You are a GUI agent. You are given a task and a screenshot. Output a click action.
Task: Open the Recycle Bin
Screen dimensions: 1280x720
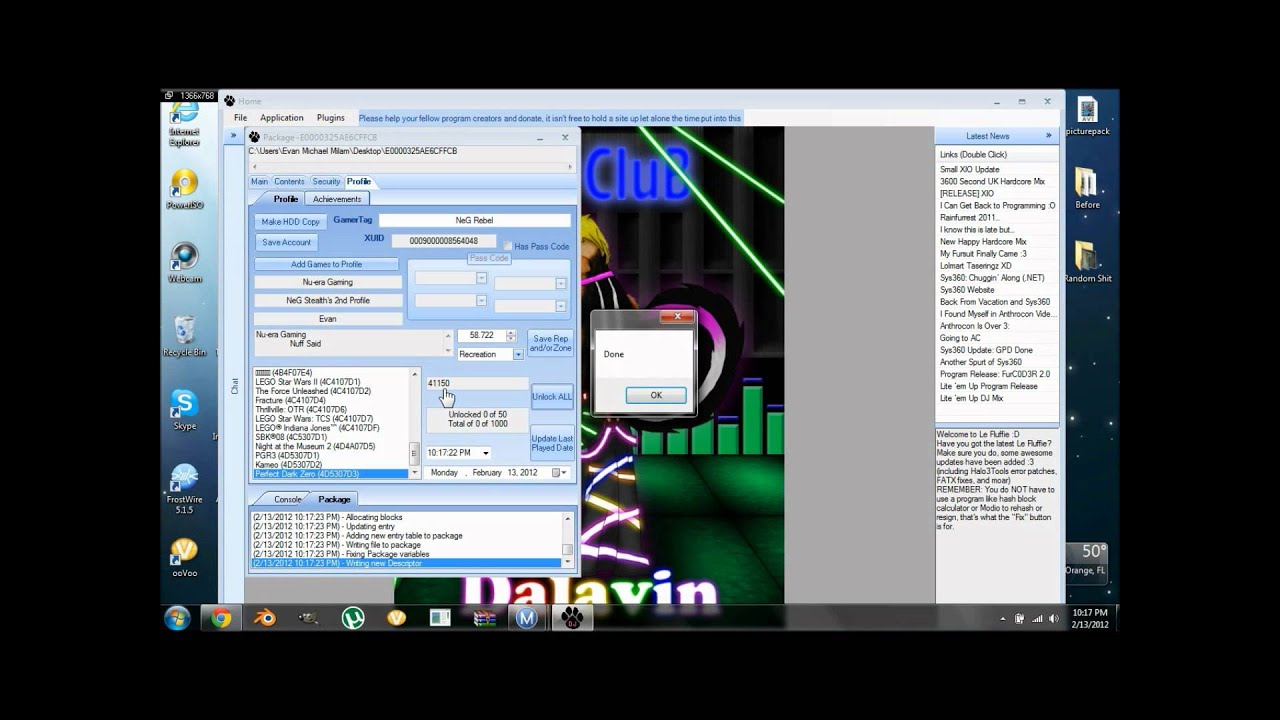tap(184, 336)
